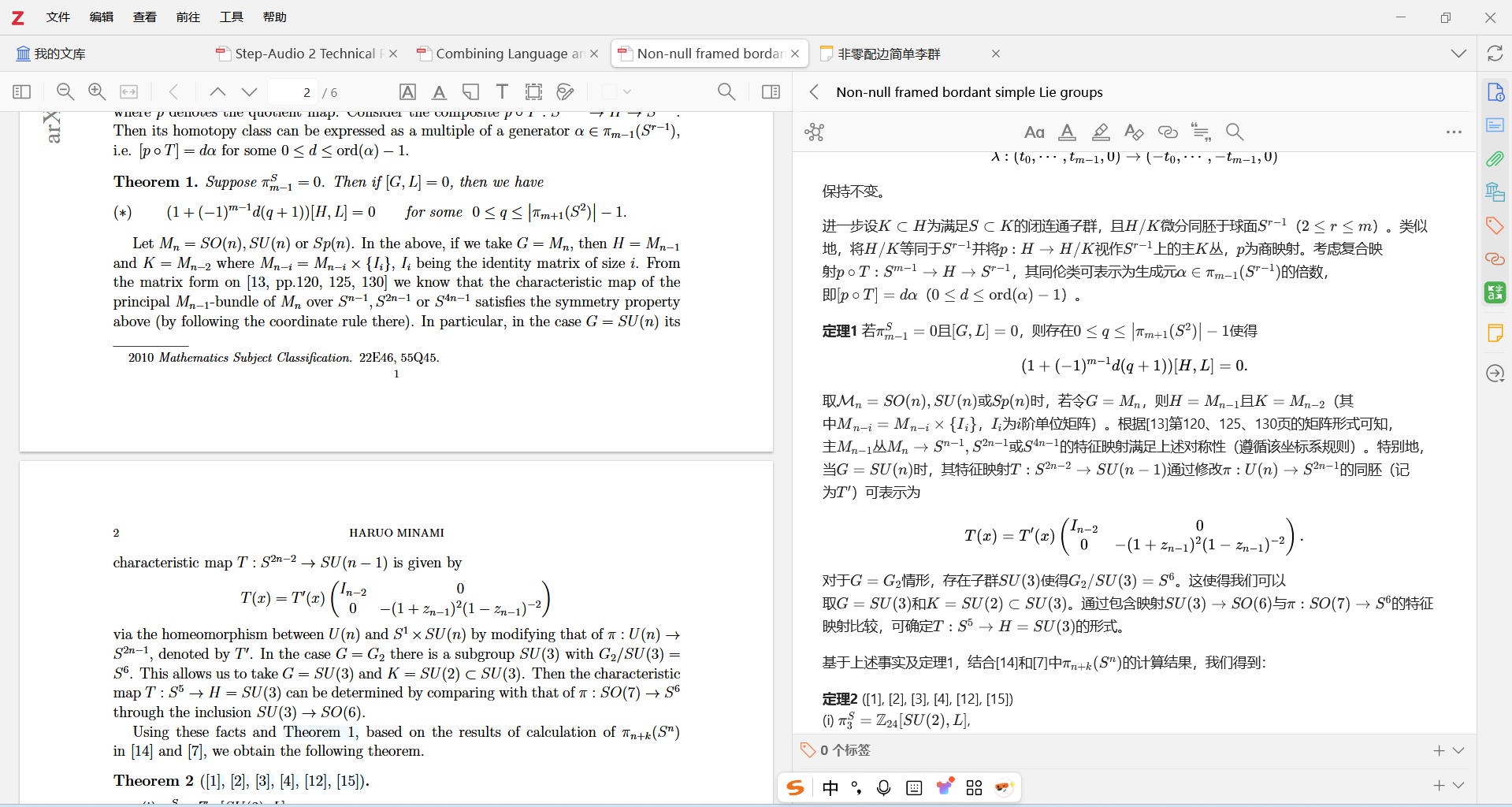Expand the annotation color dropdown arrow
The height and width of the screenshot is (807, 1512).
627,92
